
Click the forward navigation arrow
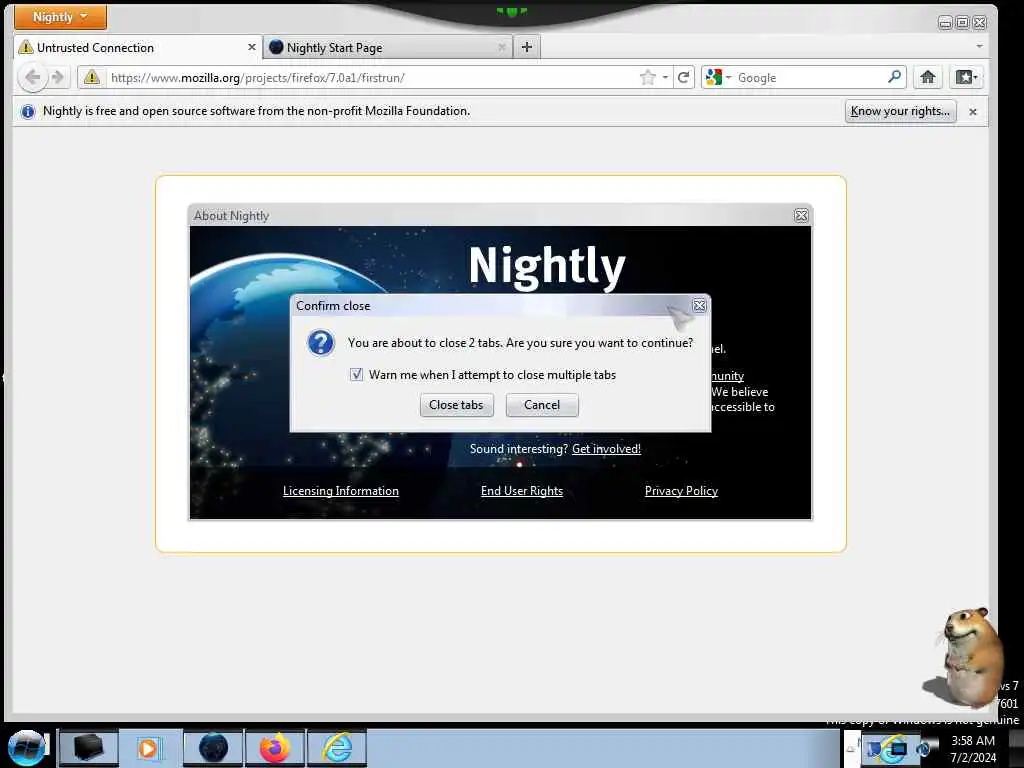click(x=58, y=78)
